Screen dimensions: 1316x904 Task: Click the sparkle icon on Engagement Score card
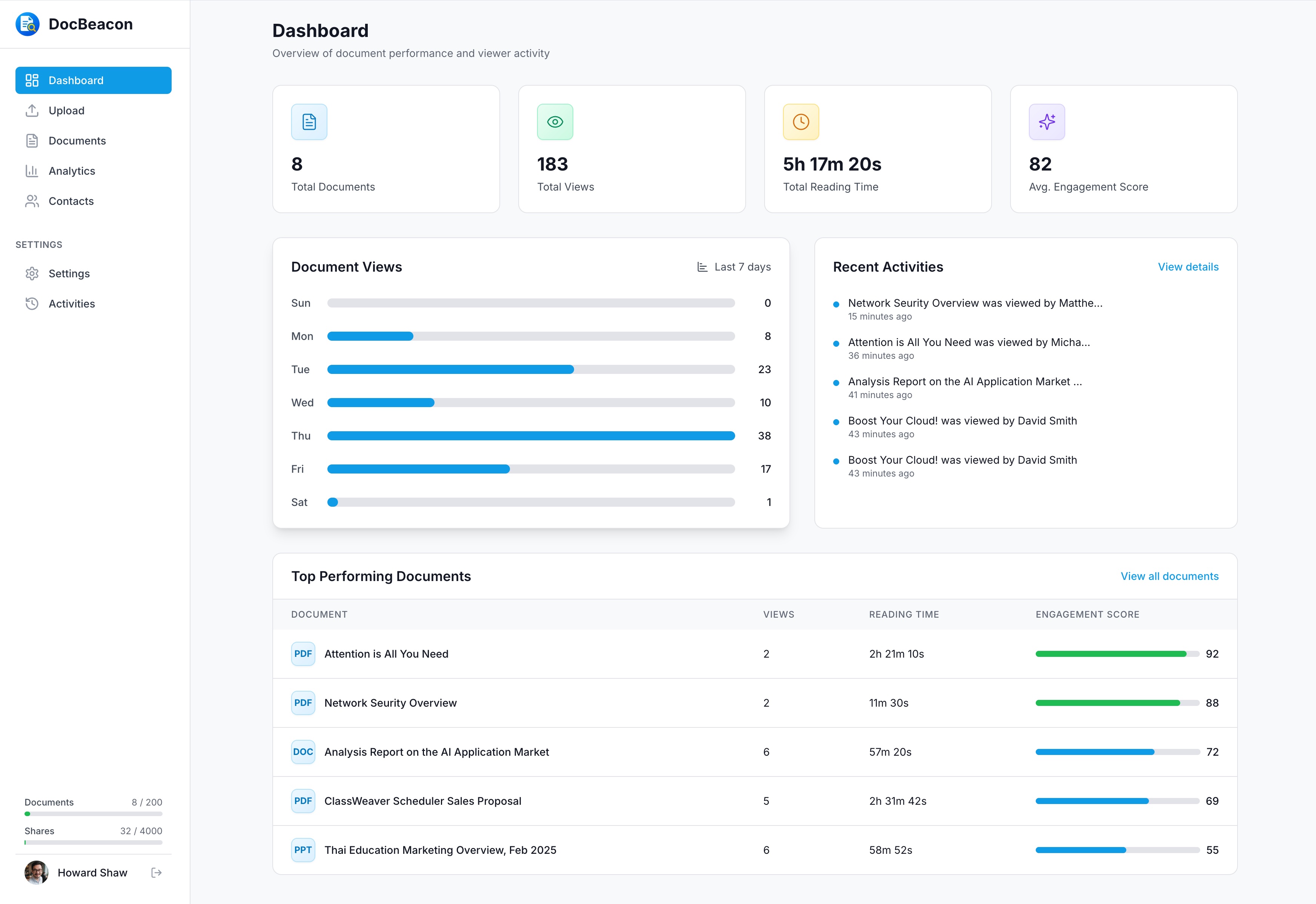coord(1047,121)
